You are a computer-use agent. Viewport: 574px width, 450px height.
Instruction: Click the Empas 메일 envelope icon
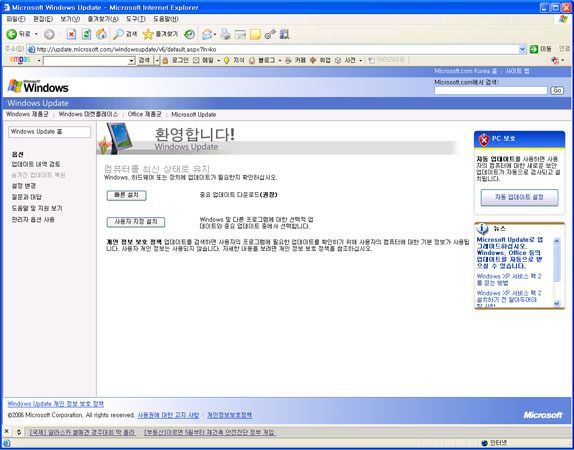196,60
